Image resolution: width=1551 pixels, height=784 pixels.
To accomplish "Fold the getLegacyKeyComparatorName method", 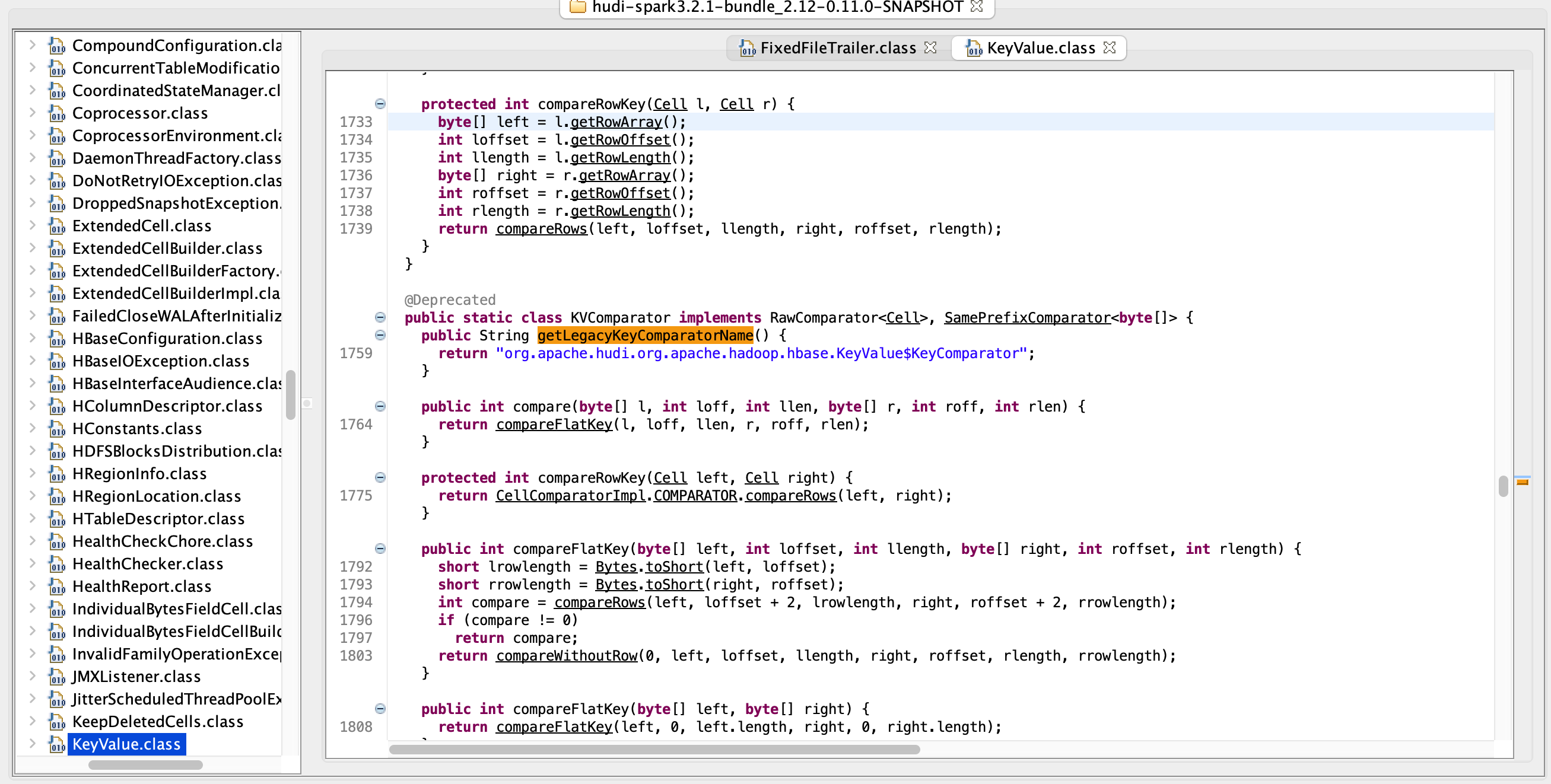I will [380, 335].
